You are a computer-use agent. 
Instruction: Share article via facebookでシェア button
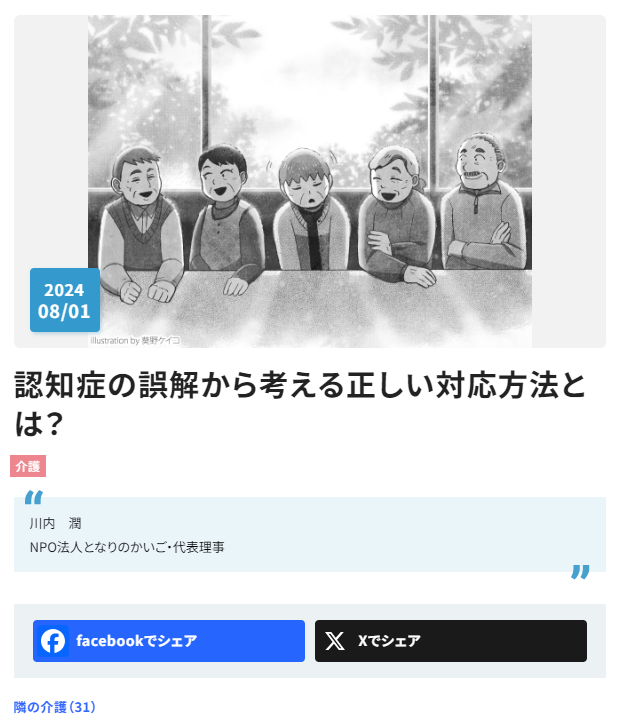click(x=169, y=641)
